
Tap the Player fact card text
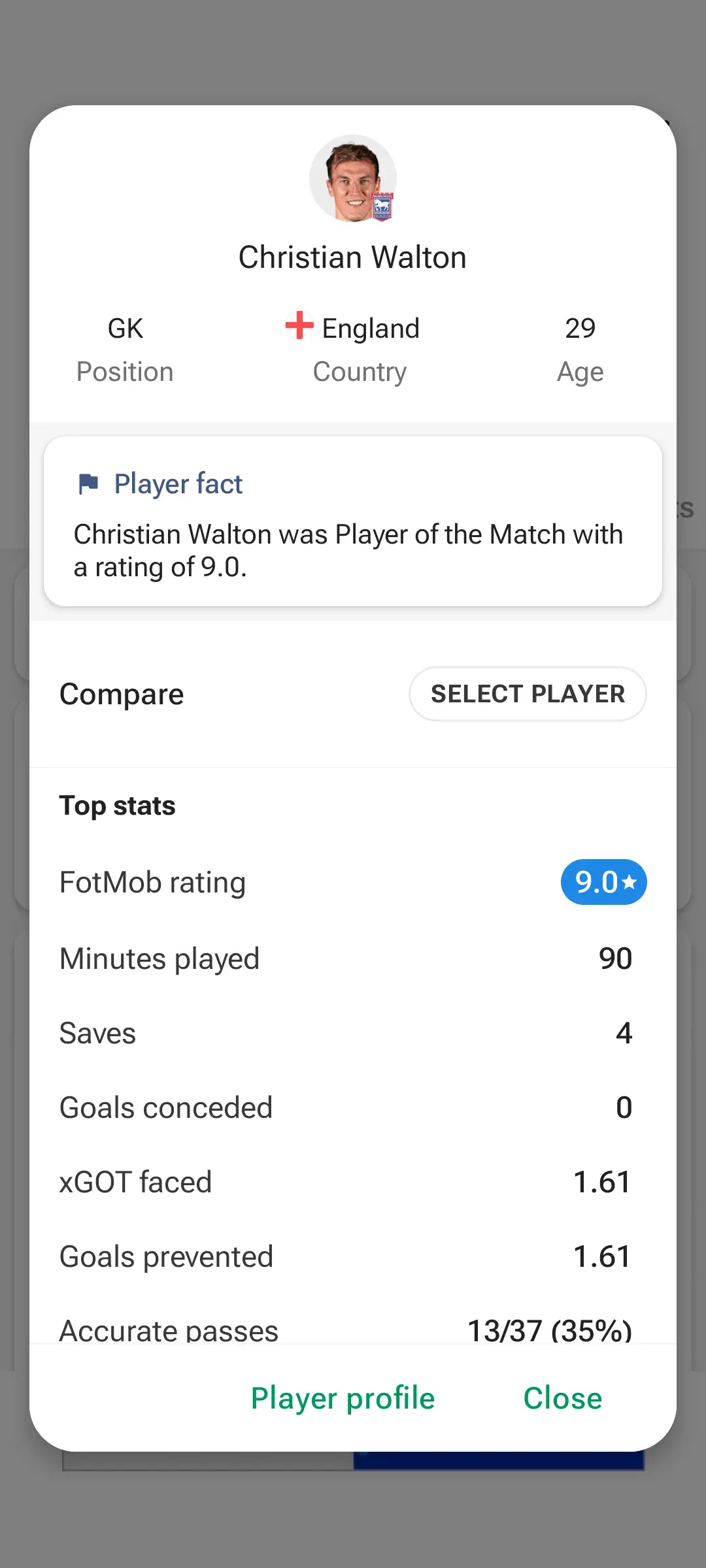pyautogui.click(x=349, y=551)
